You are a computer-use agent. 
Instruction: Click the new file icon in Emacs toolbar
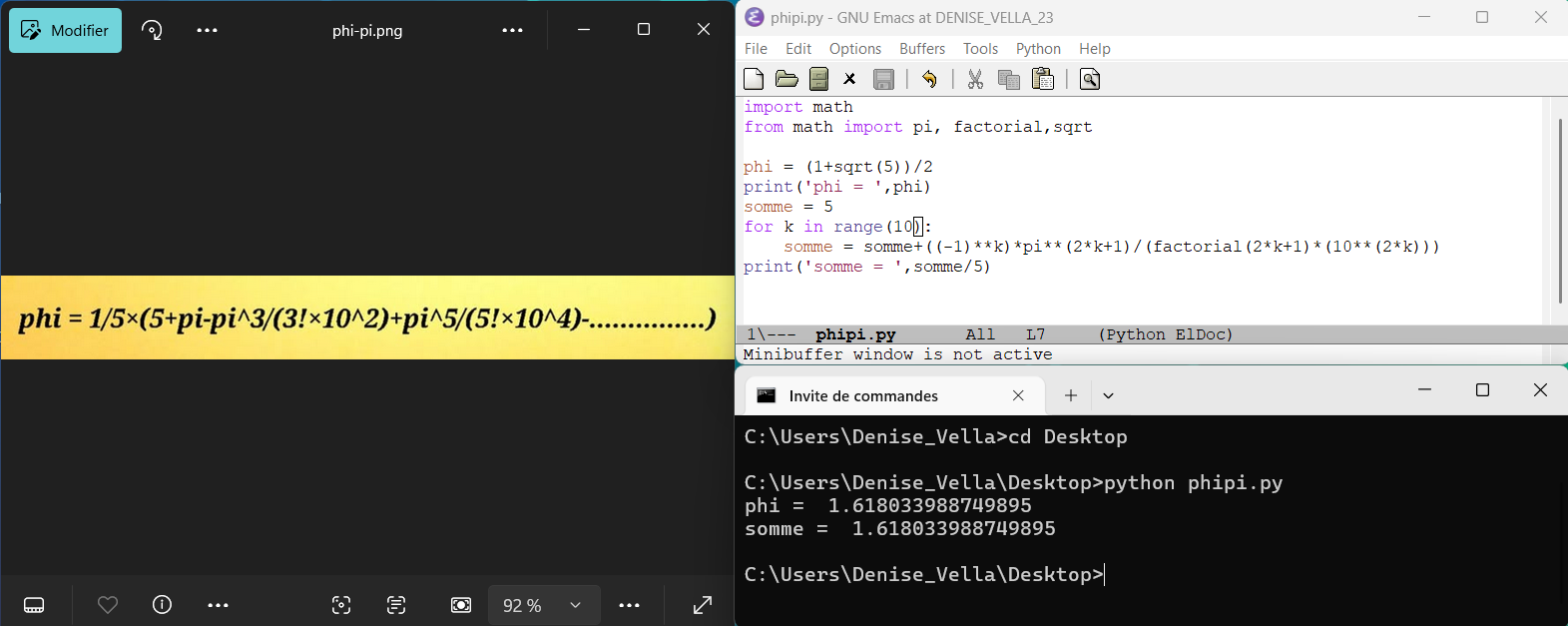pos(755,79)
